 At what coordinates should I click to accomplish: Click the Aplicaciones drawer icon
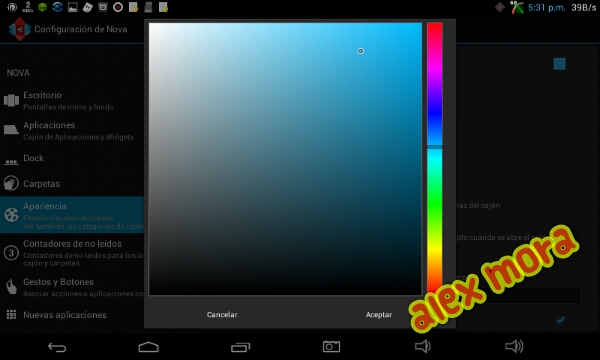click(x=11, y=130)
